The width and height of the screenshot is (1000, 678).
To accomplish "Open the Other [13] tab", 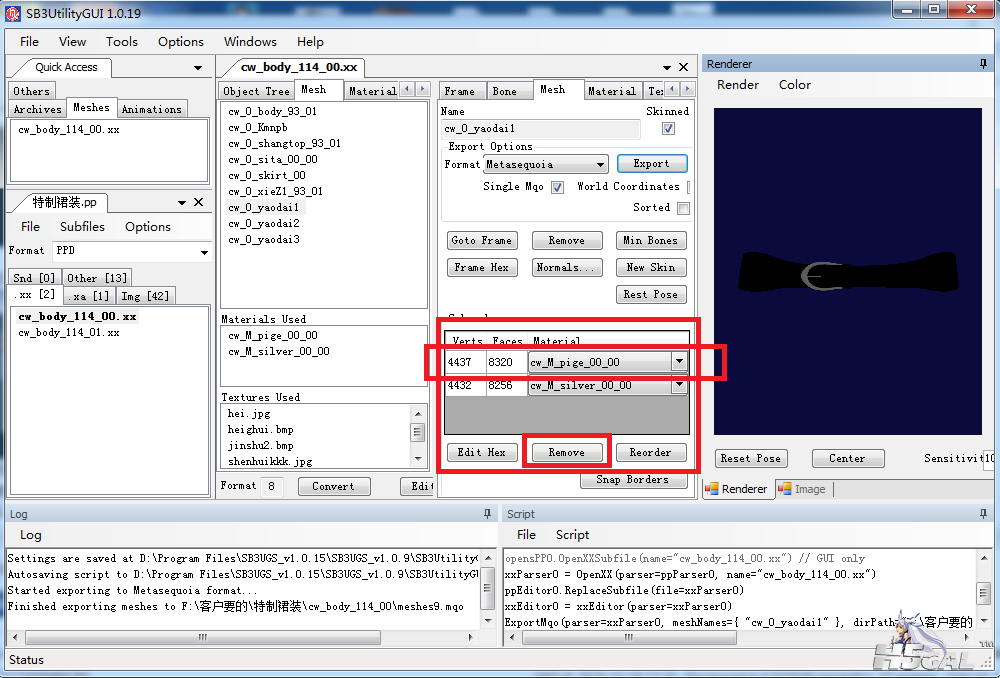I will pos(97,278).
